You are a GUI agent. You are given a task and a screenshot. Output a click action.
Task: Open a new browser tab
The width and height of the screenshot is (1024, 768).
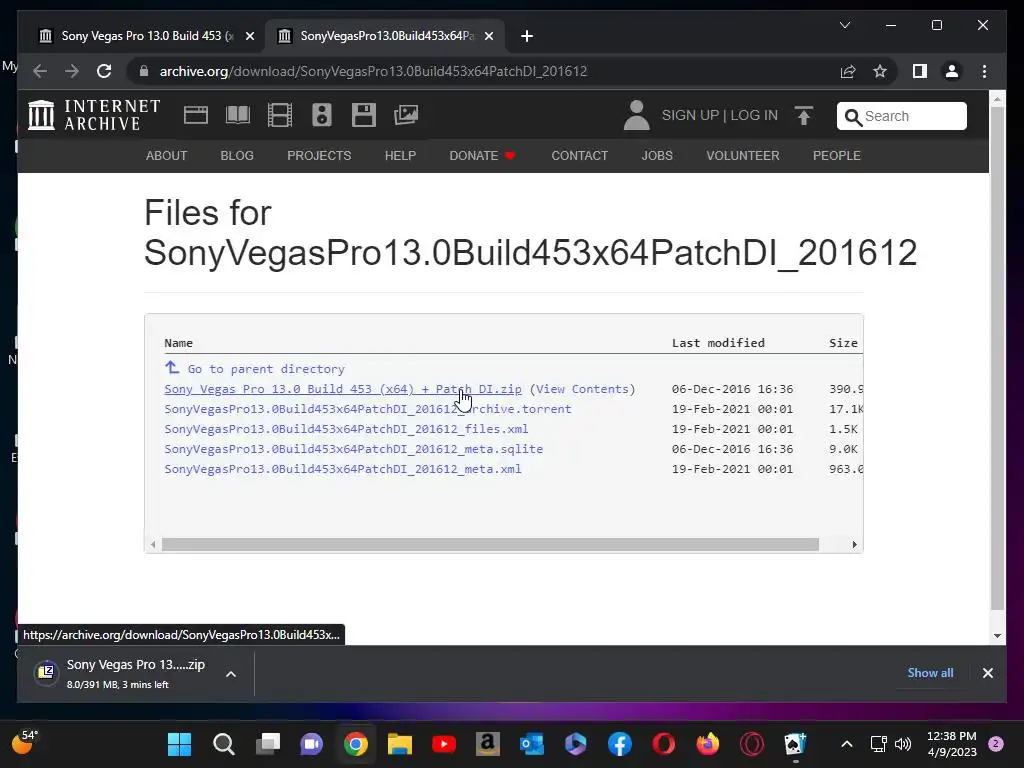[x=527, y=36]
